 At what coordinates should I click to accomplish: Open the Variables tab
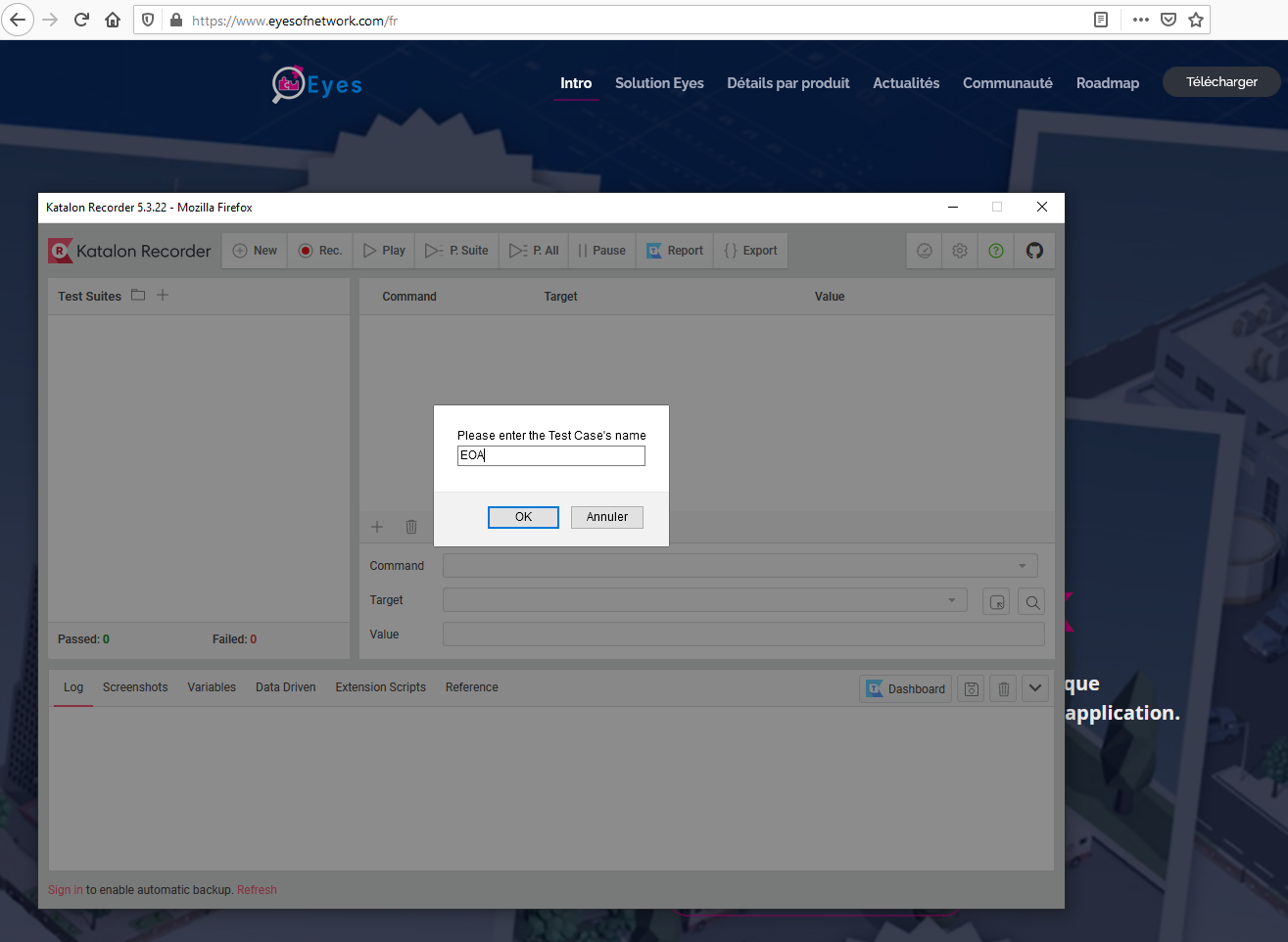point(212,687)
